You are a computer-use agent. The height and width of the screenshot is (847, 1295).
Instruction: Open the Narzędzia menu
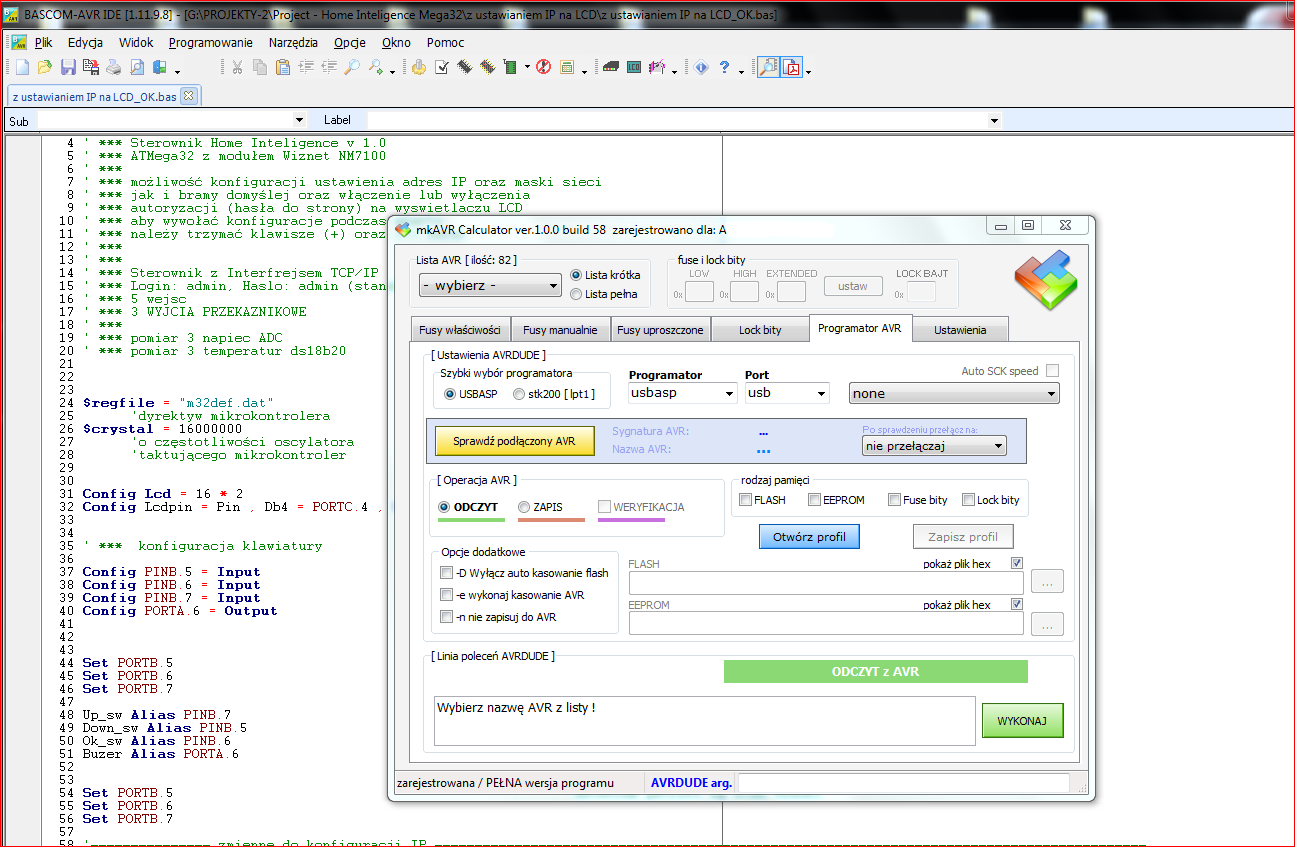[293, 43]
